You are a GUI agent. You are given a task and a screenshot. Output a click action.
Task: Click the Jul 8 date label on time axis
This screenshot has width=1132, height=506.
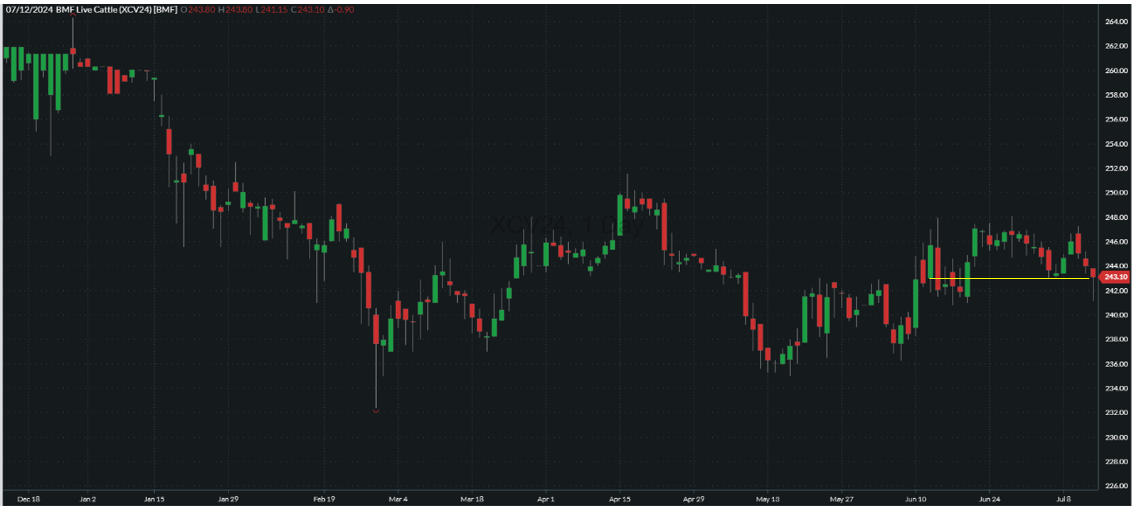point(1064,498)
